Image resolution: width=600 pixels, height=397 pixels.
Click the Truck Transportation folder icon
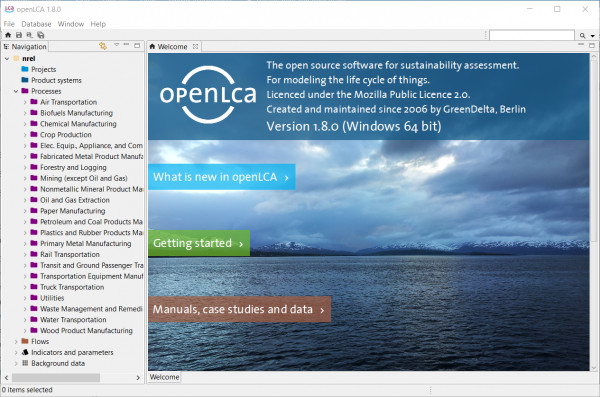pos(34,287)
